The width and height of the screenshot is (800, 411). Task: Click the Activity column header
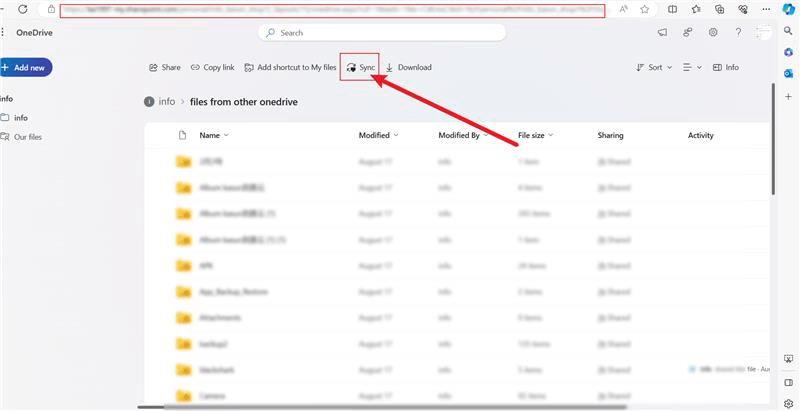(x=701, y=135)
